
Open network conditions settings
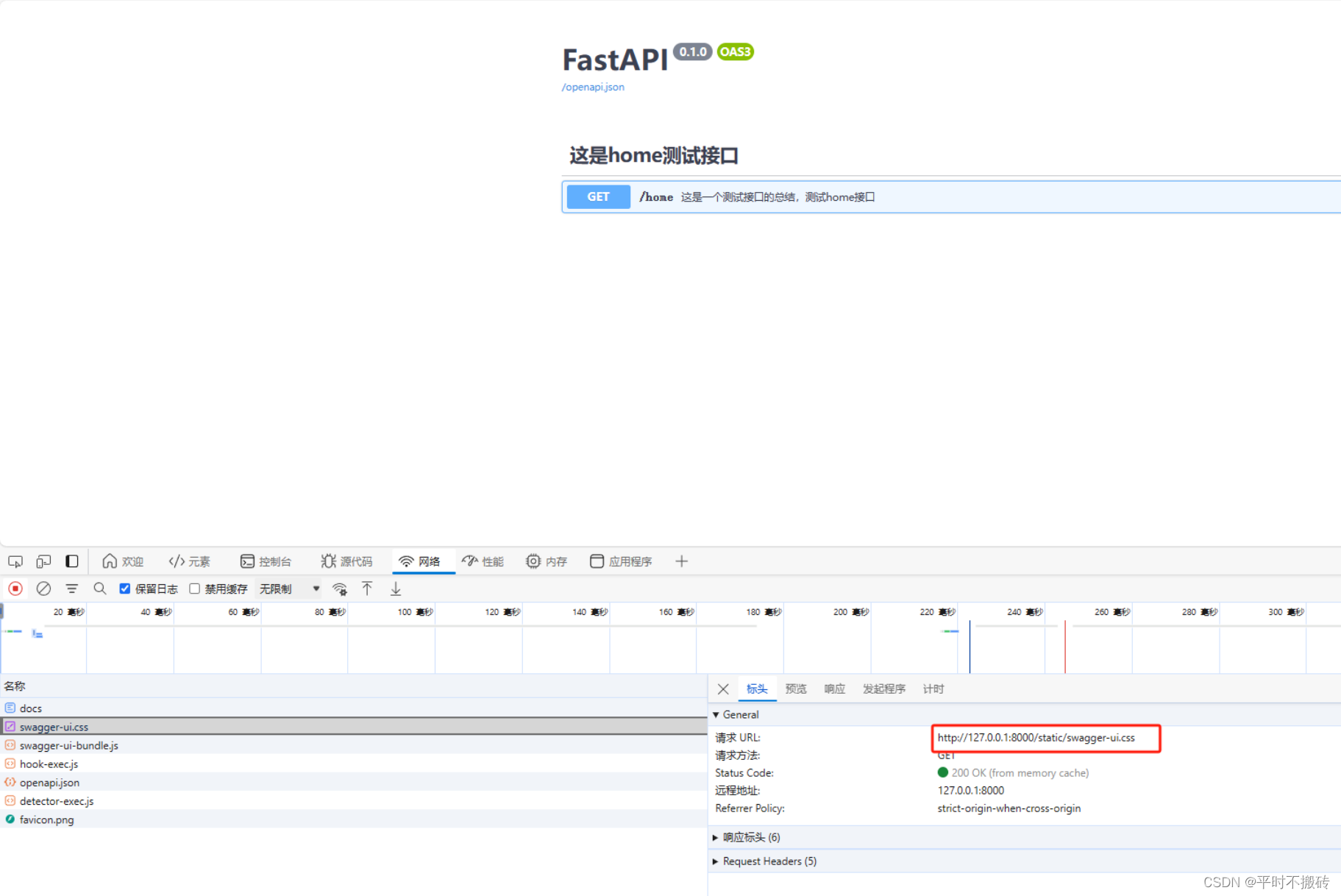coord(339,589)
